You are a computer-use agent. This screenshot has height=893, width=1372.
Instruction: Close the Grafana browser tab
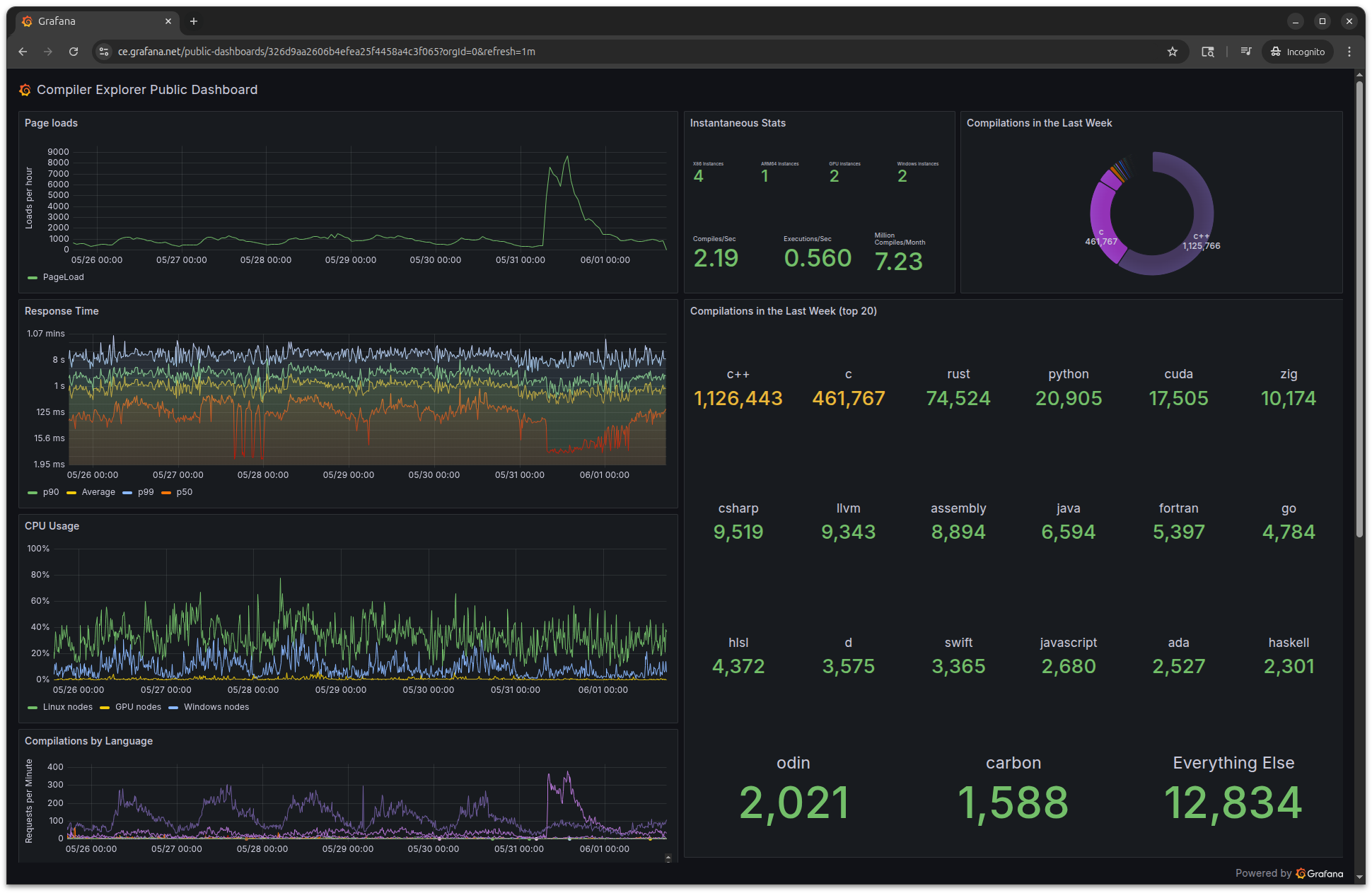[x=168, y=21]
